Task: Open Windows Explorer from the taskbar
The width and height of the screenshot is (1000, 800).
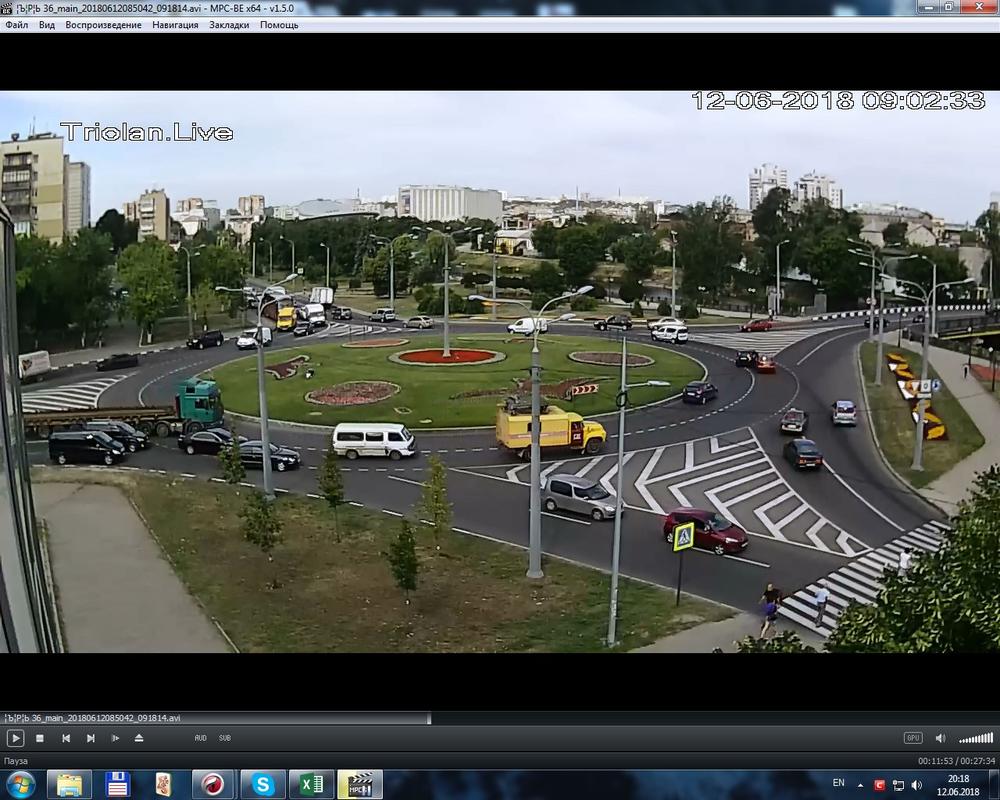Action: (x=70, y=785)
